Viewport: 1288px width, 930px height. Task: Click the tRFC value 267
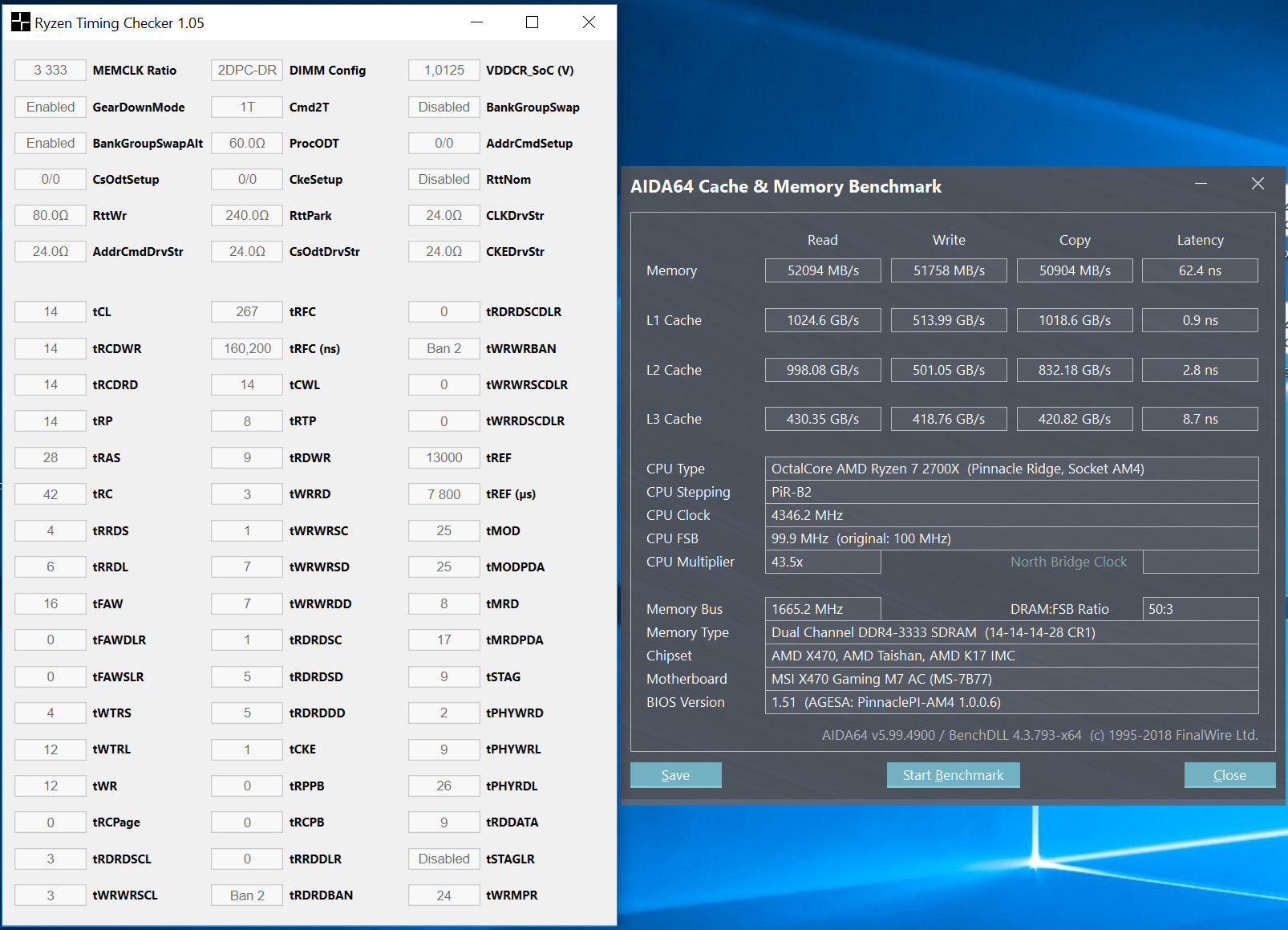tap(247, 312)
